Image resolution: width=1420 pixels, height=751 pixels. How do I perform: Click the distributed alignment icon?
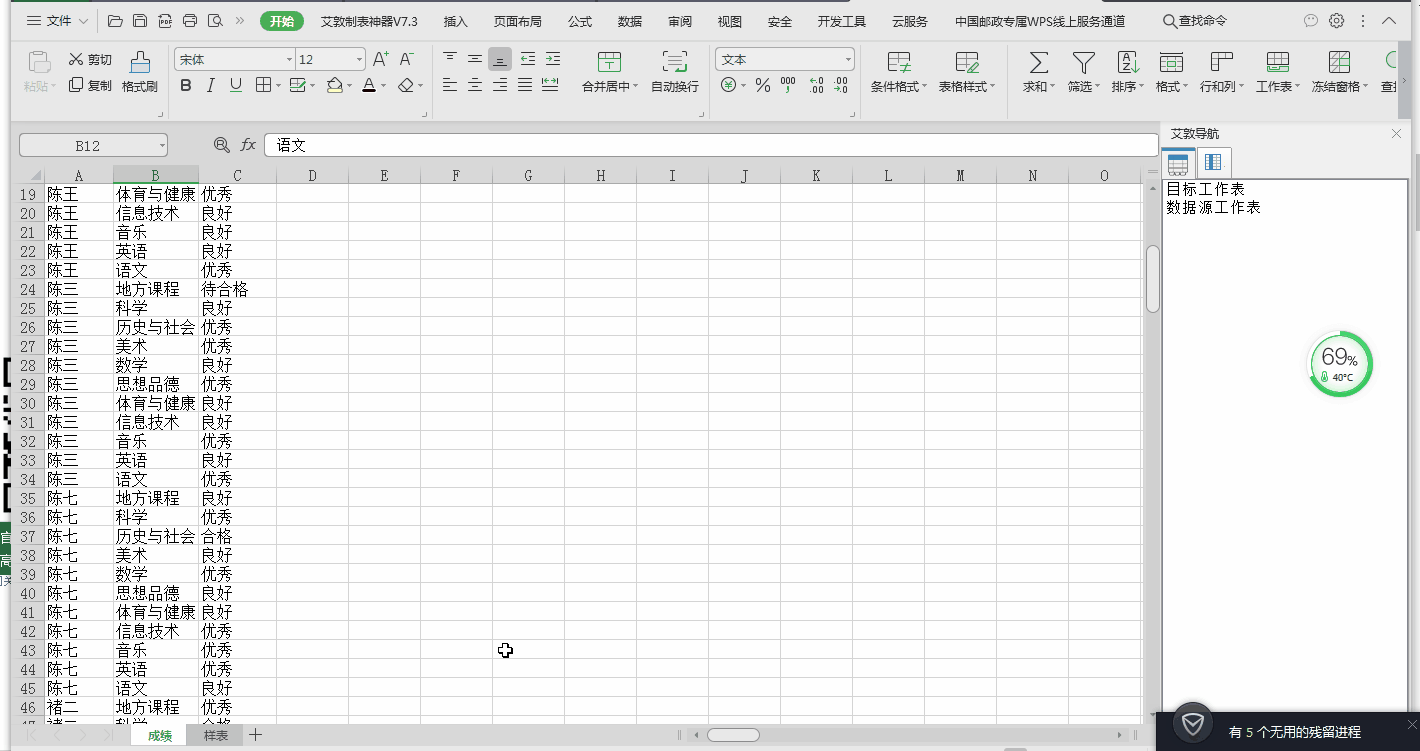550,86
